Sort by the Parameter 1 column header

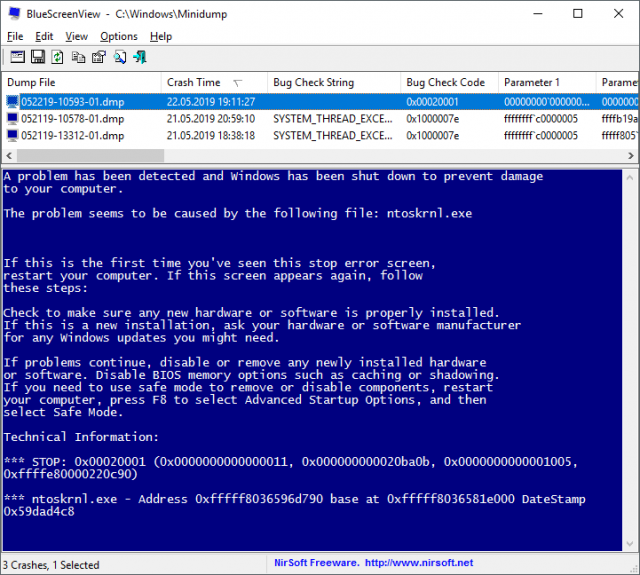(x=547, y=82)
